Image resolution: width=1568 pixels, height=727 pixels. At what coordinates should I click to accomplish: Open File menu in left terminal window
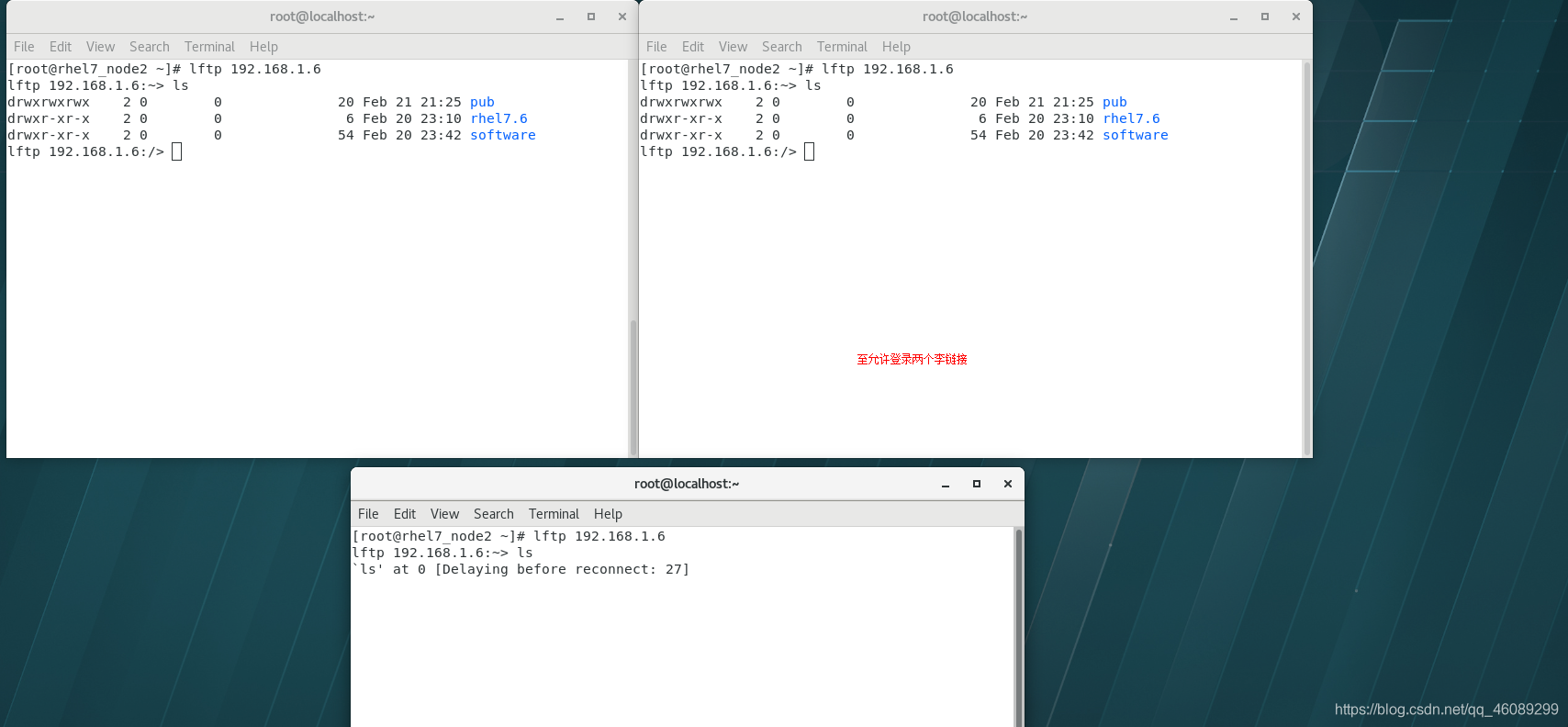(x=24, y=47)
